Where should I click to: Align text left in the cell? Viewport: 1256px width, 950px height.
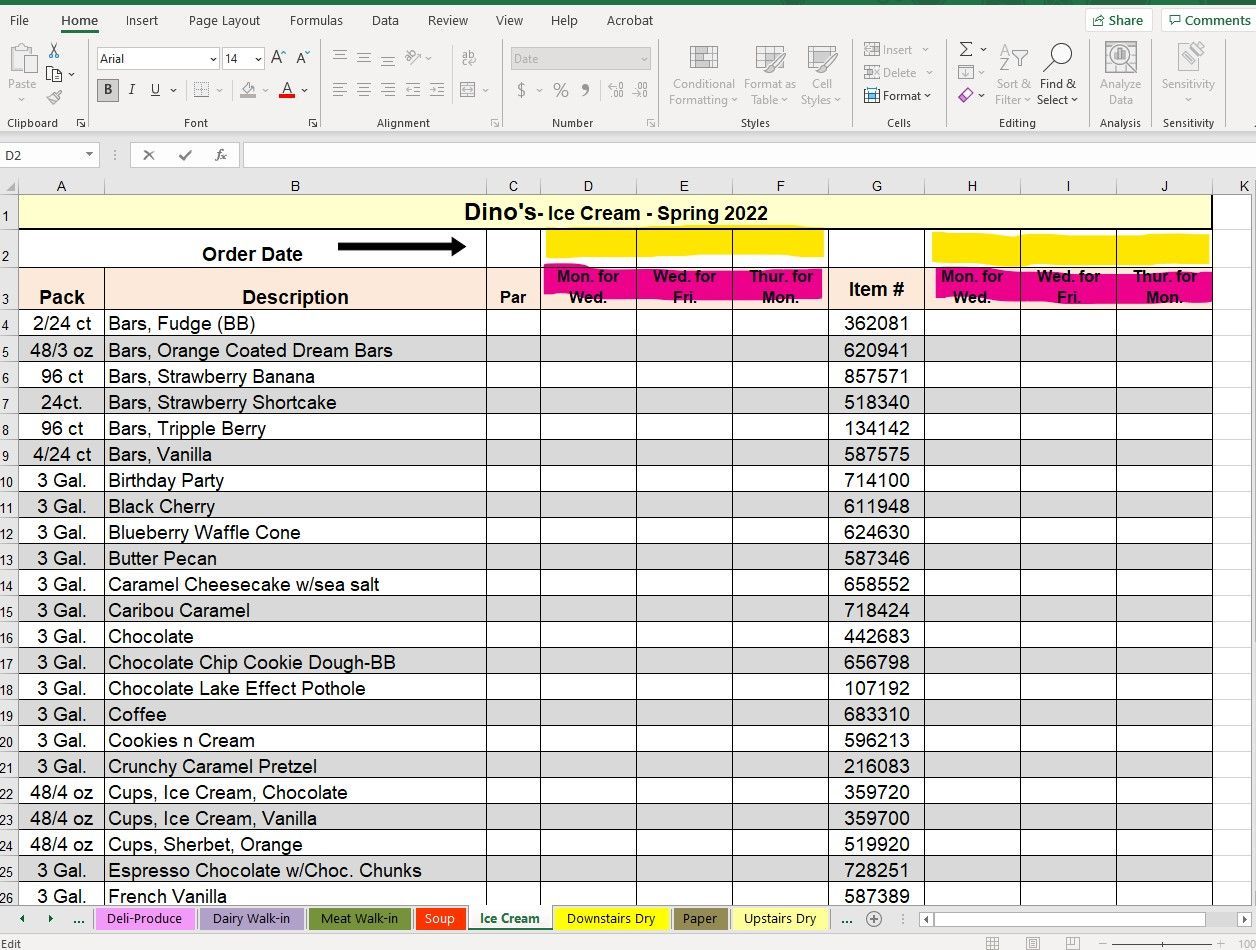click(340, 90)
